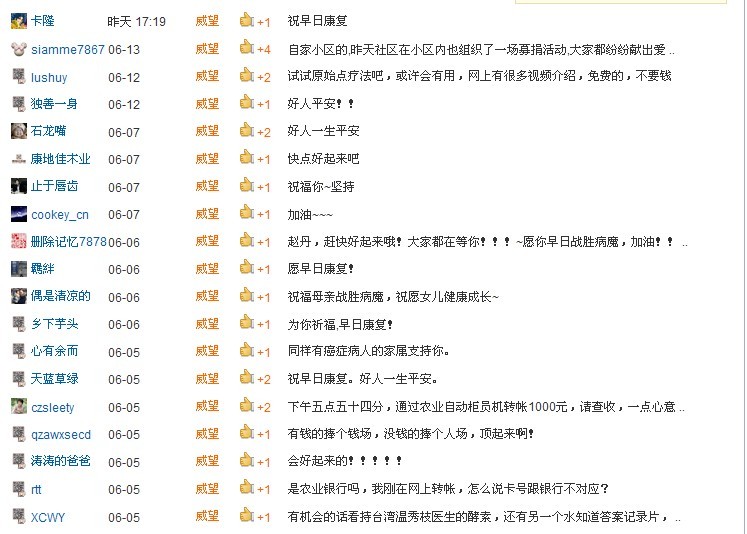Viewport: 747px width, 534px height.
Task: Click the thumbs-up icon in 卡隆's row
Action: coord(247,20)
